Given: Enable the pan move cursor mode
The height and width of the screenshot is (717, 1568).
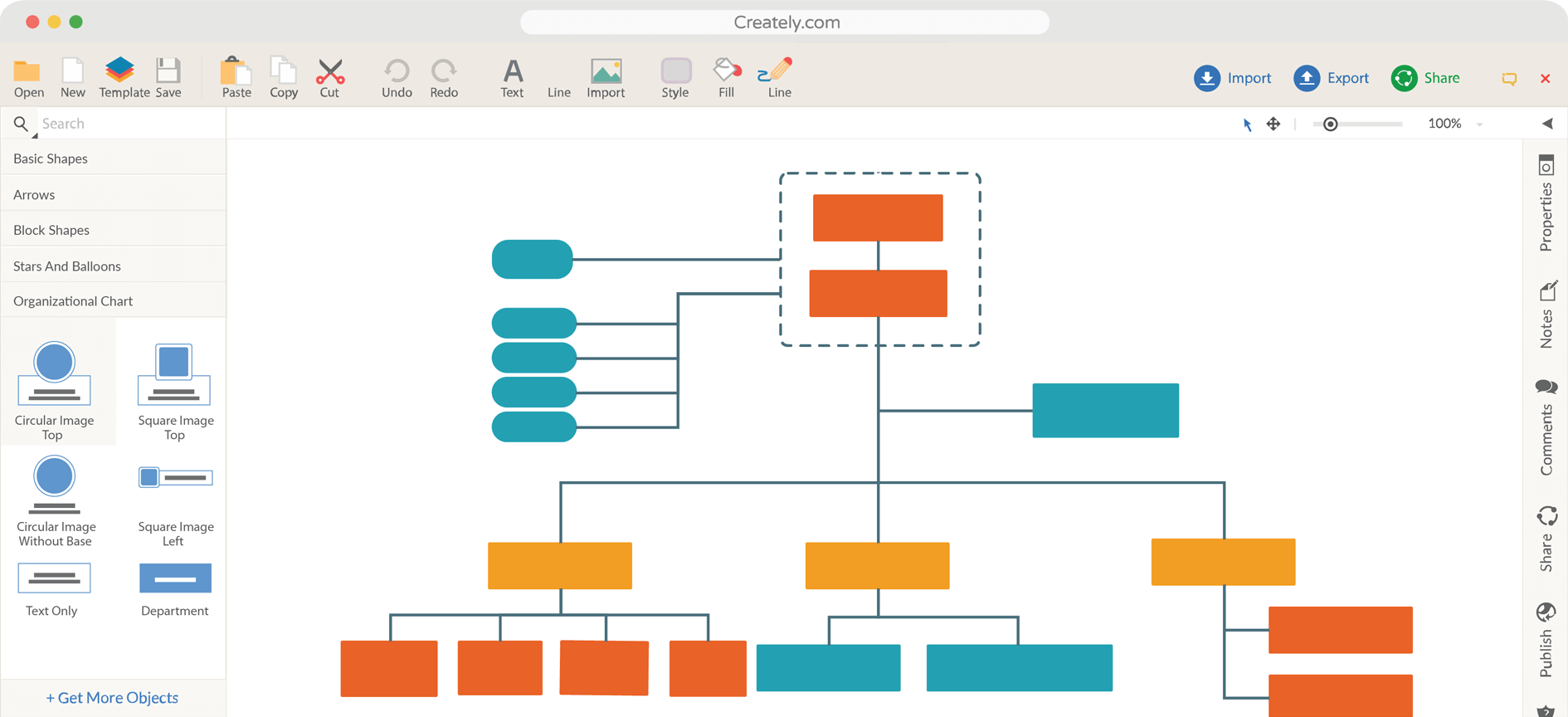Looking at the screenshot, I should click(x=1273, y=124).
